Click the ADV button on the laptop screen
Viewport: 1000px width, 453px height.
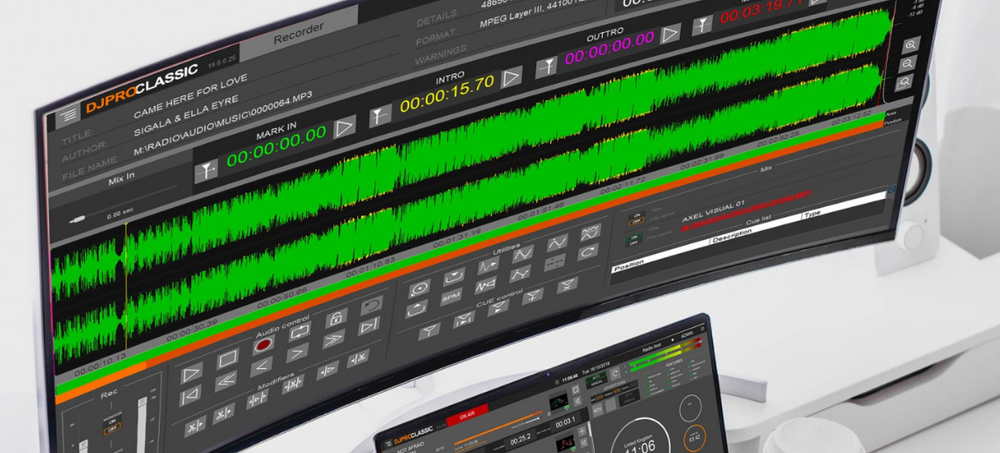[597, 410]
